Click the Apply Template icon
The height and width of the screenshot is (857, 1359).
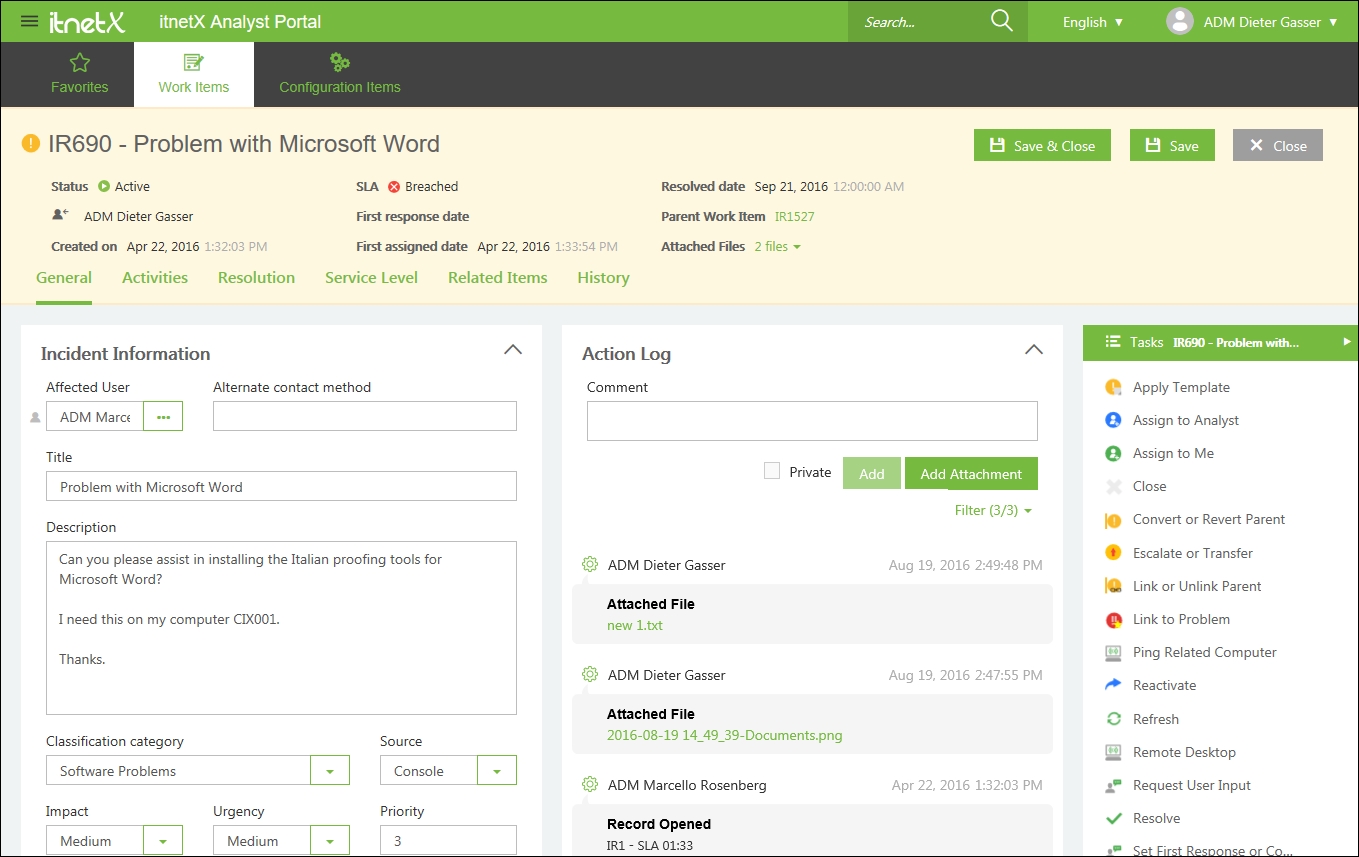[1113, 387]
